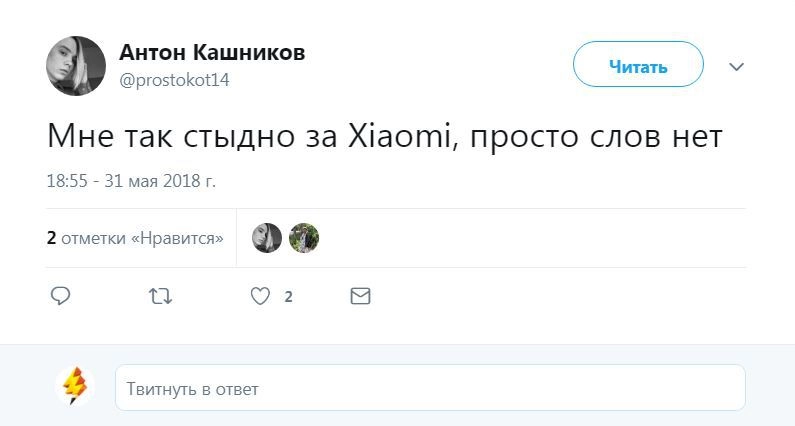Image resolution: width=795 pixels, height=426 pixels.
Task: Click the like count number beside the heart
Action: click(x=288, y=297)
